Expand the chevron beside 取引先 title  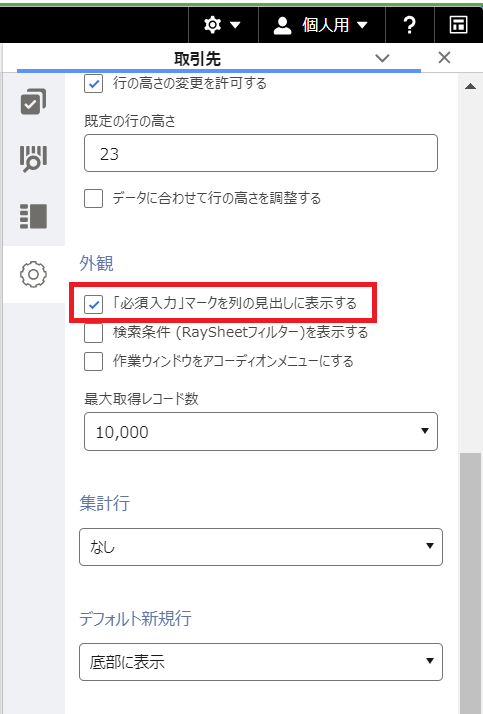point(382,58)
